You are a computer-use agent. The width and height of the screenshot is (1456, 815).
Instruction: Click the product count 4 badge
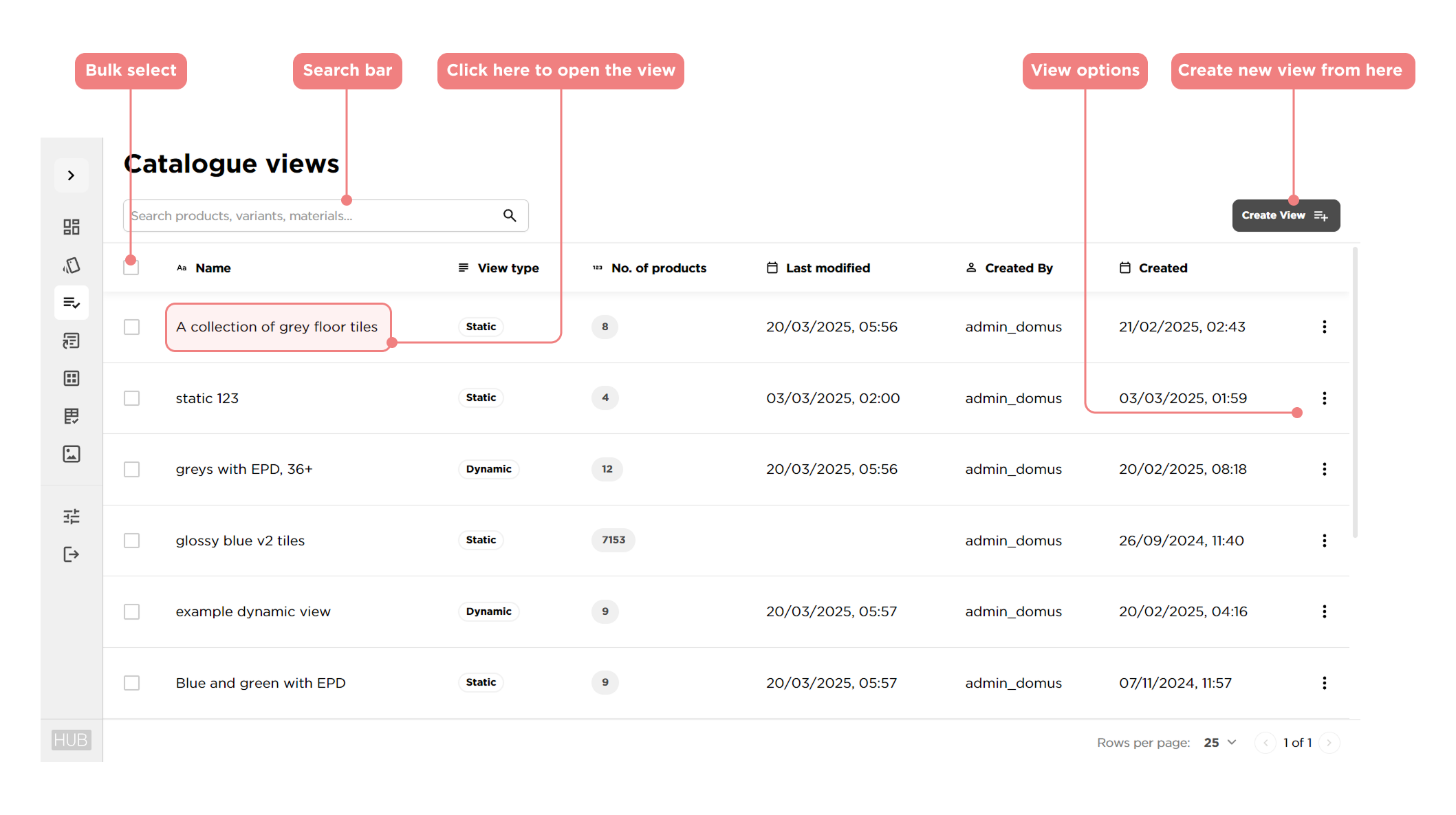point(605,398)
